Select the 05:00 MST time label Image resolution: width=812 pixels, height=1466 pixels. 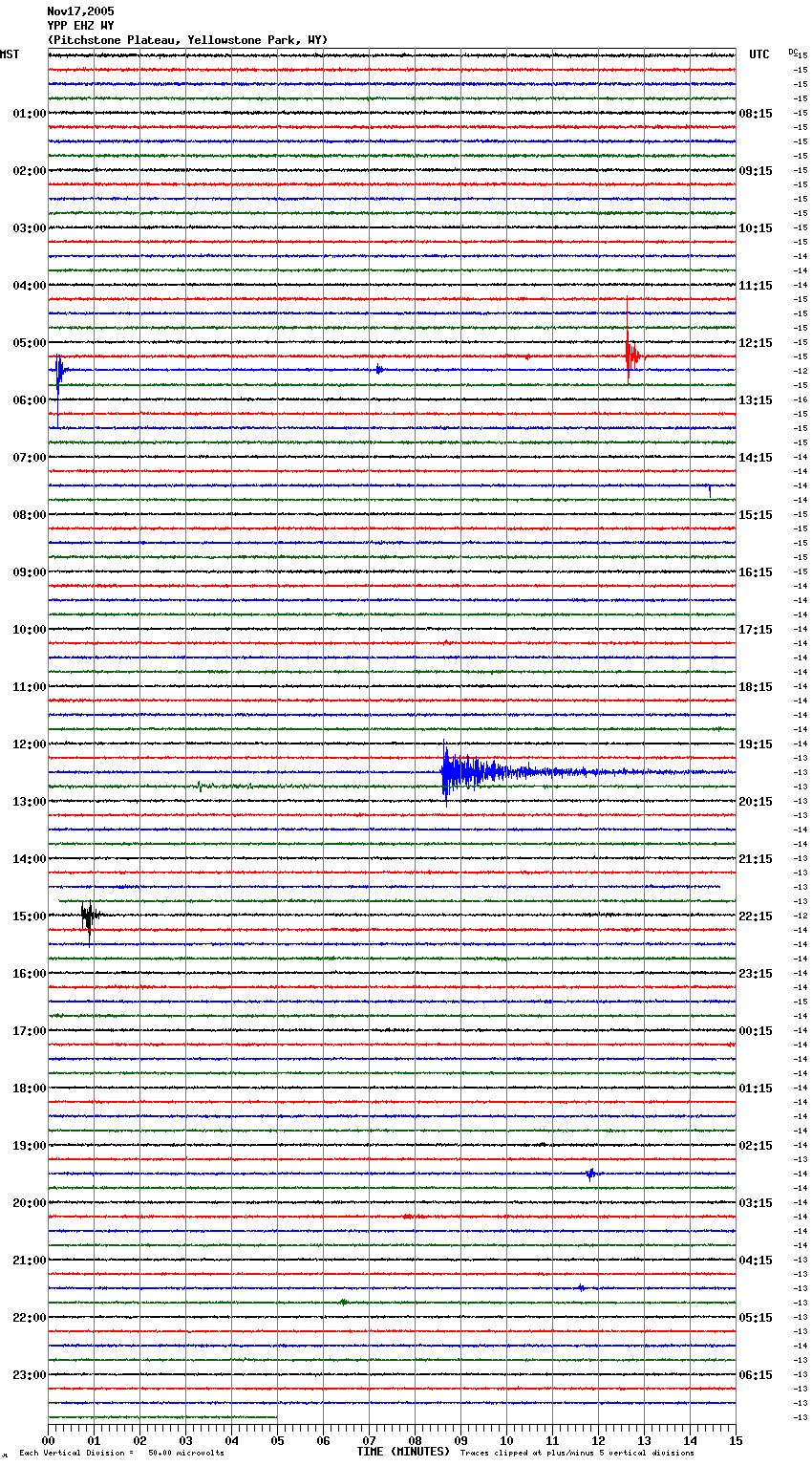[x=30, y=343]
